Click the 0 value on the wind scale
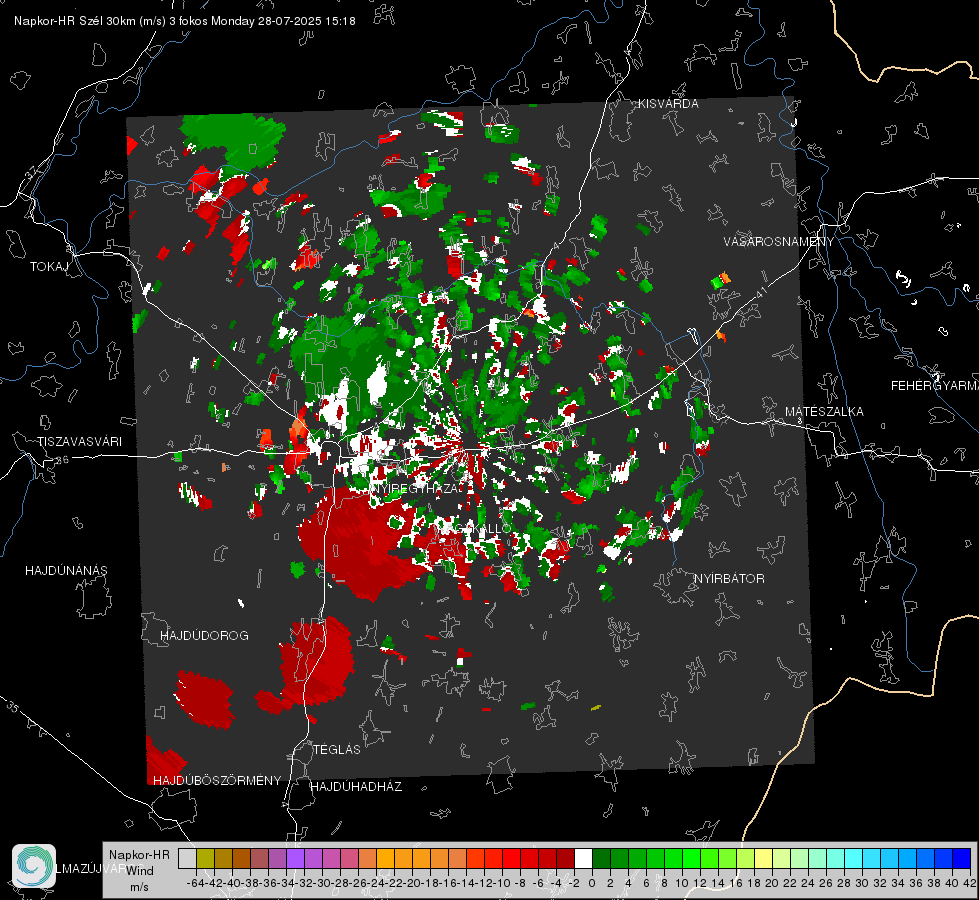The image size is (979, 900). 592,883
